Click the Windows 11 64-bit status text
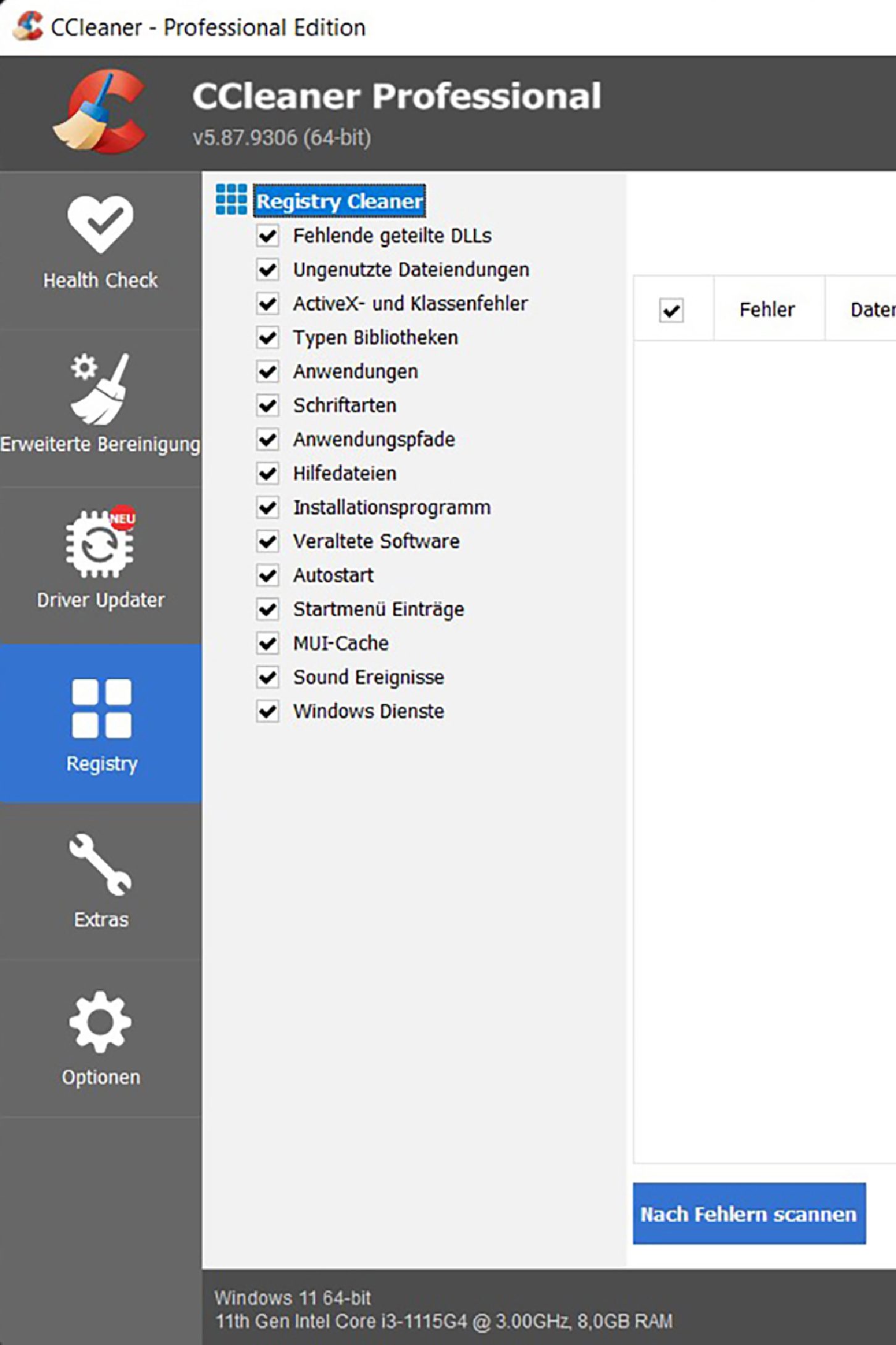Viewport: 896px width, 1345px height. pos(293,1297)
